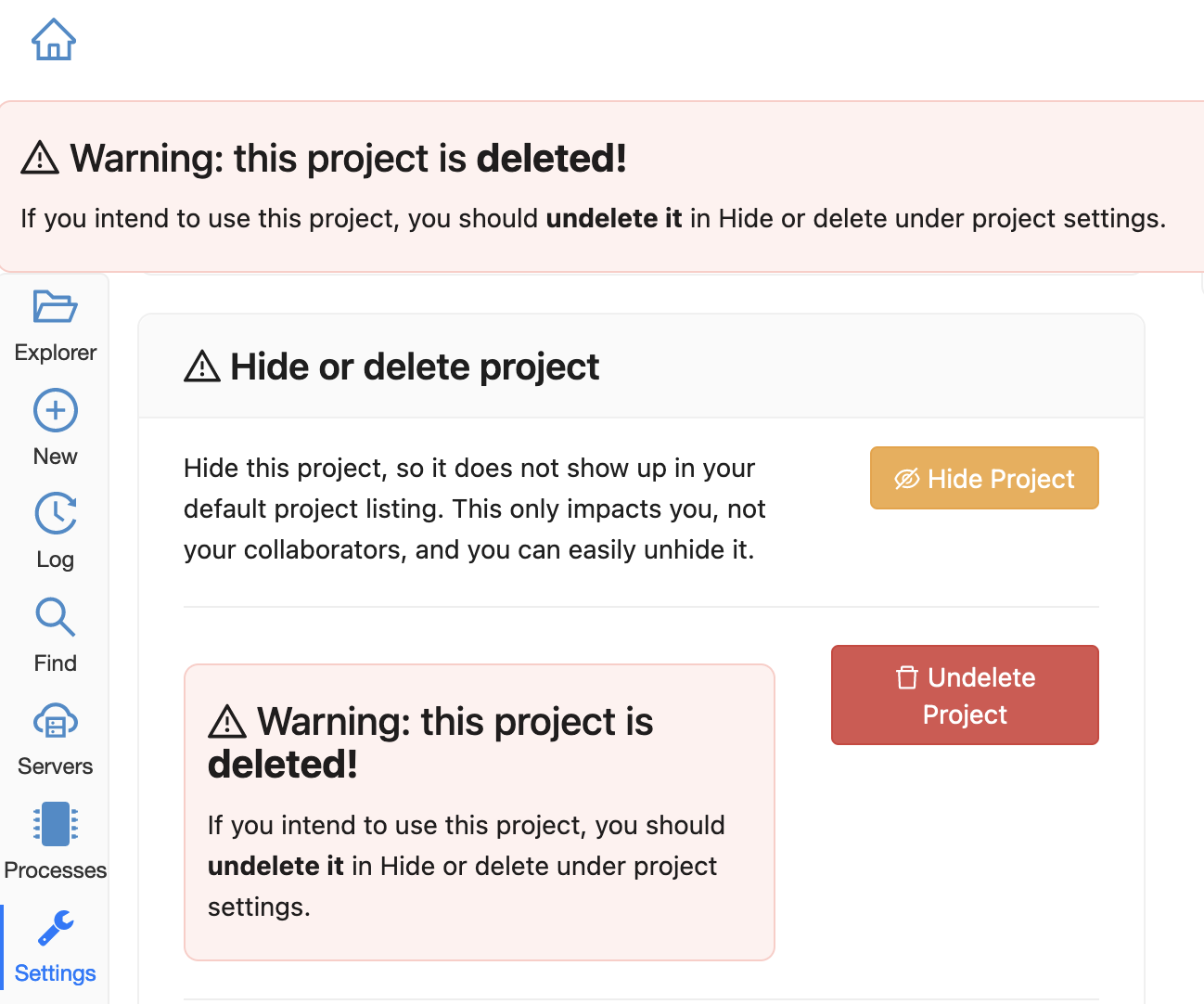Click the top banner's "Warning: this project is deleted!" heading

tap(348, 159)
